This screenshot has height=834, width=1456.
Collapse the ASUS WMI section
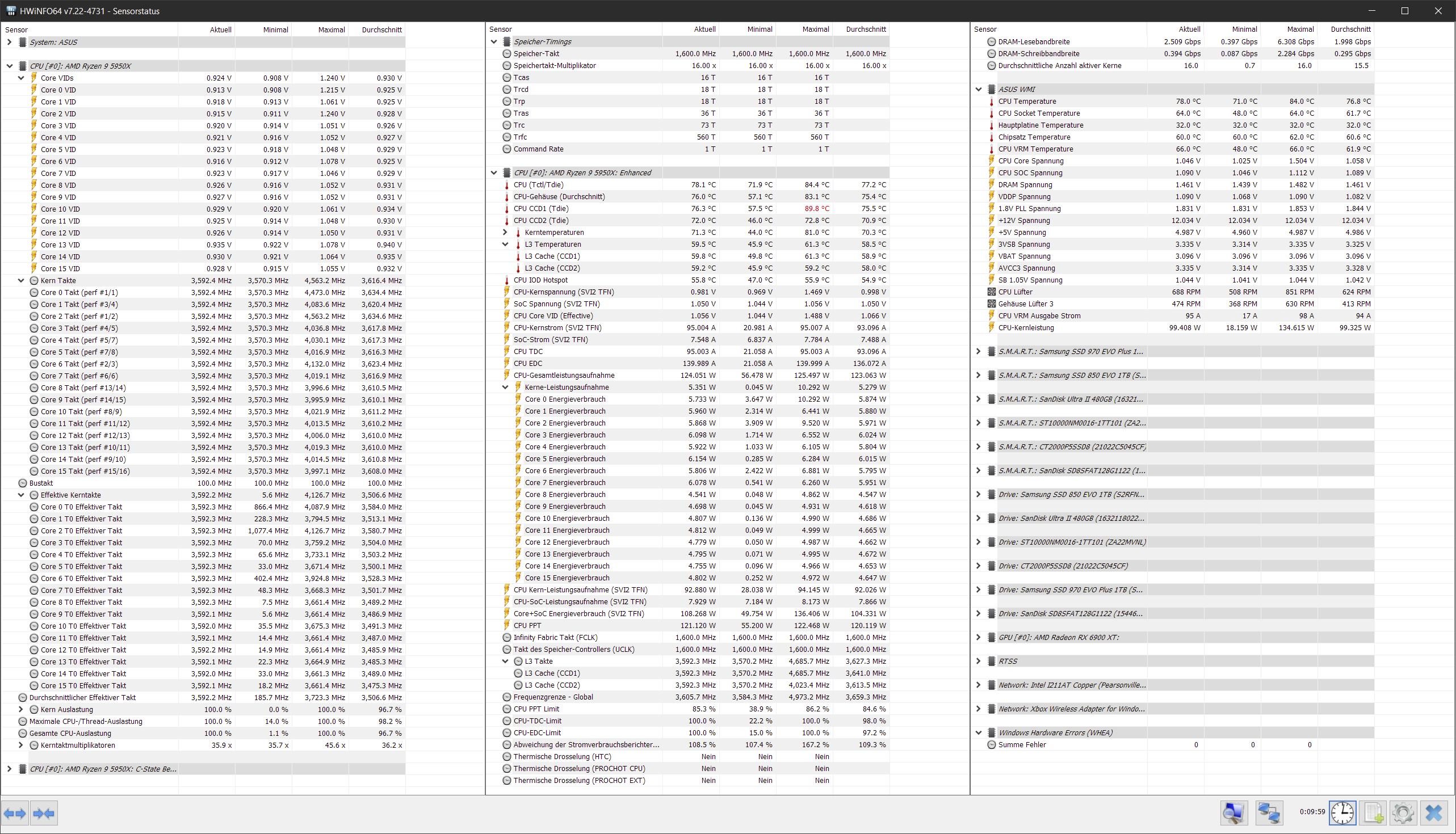(x=979, y=90)
